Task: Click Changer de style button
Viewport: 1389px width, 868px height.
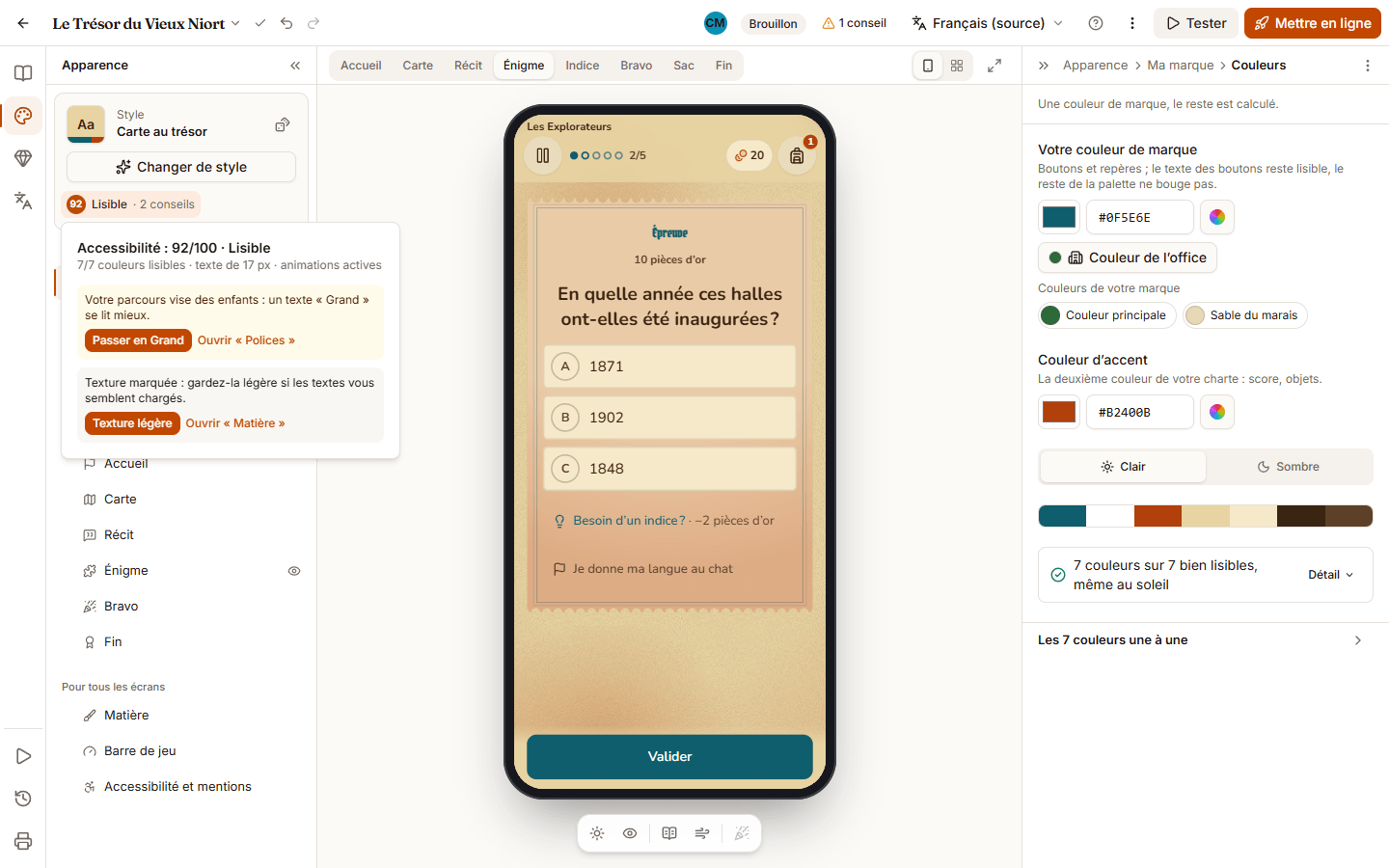Action: tap(181, 167)
